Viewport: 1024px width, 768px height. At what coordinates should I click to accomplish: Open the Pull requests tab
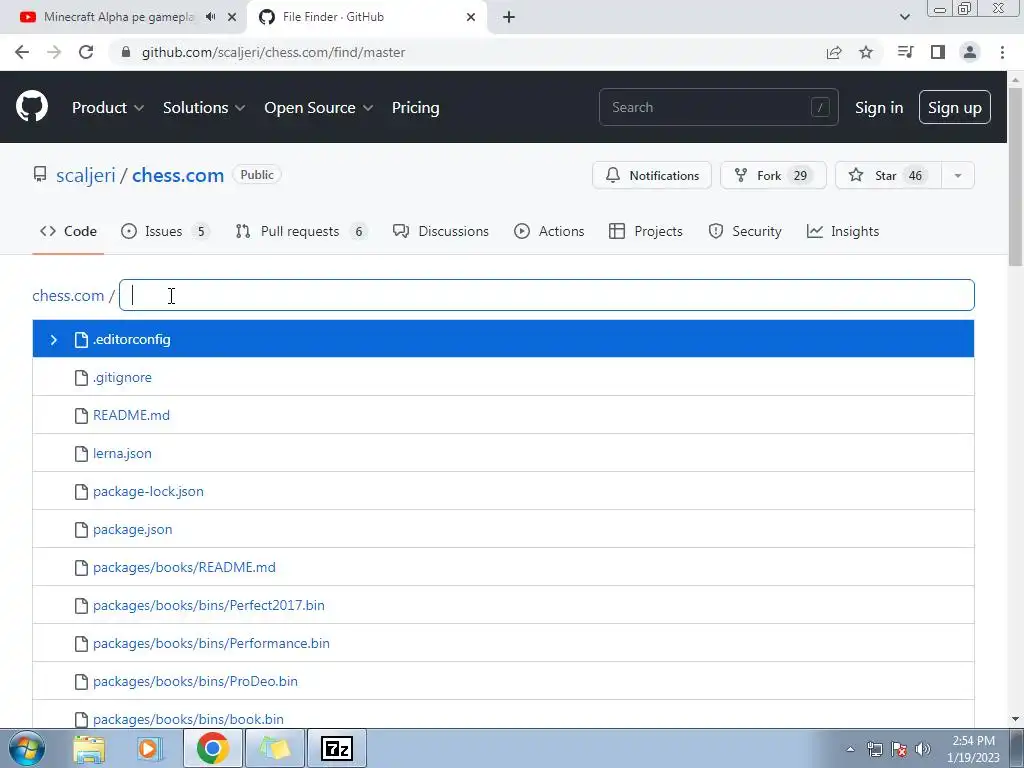pyautogui.click(x=302, y=231)
